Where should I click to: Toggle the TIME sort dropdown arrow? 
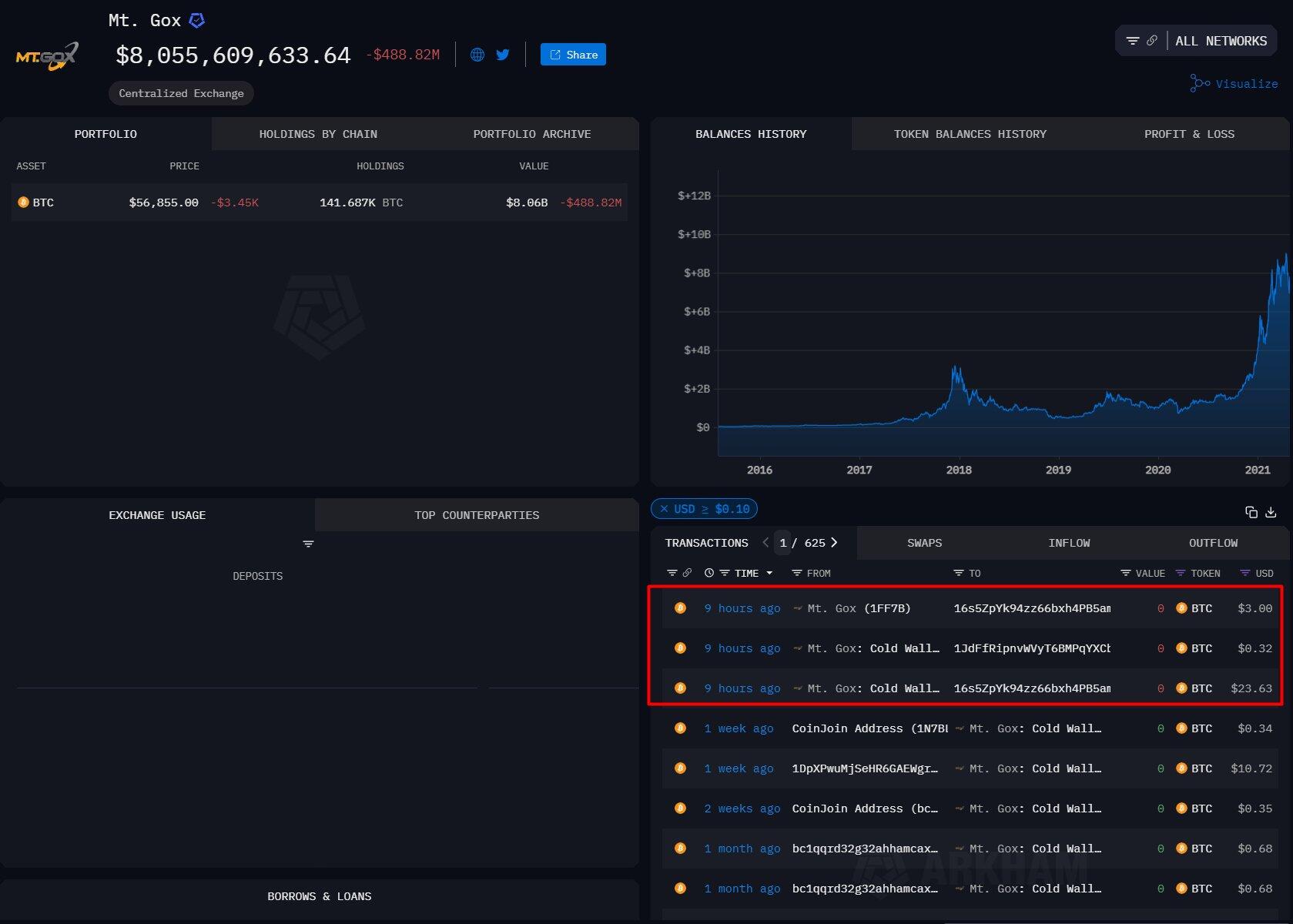[769, 573]
